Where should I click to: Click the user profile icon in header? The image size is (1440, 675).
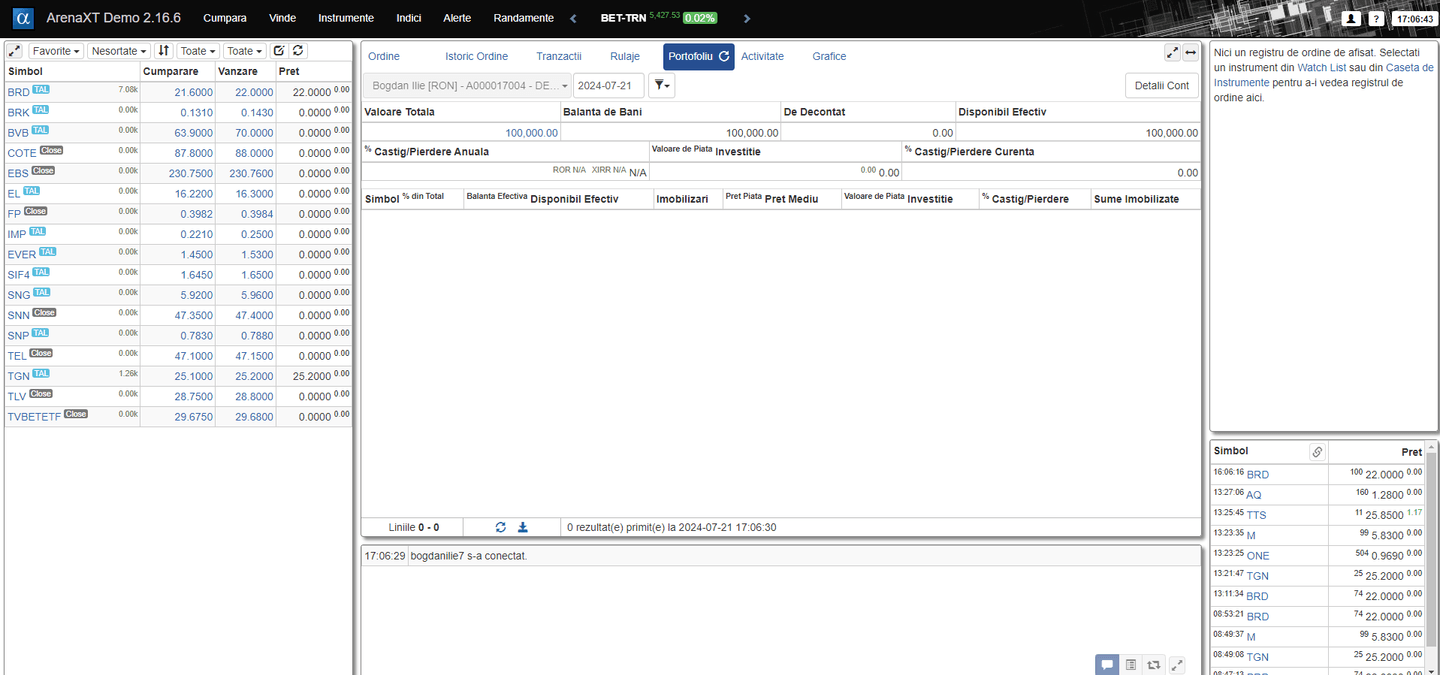(x=1351, y=18)
